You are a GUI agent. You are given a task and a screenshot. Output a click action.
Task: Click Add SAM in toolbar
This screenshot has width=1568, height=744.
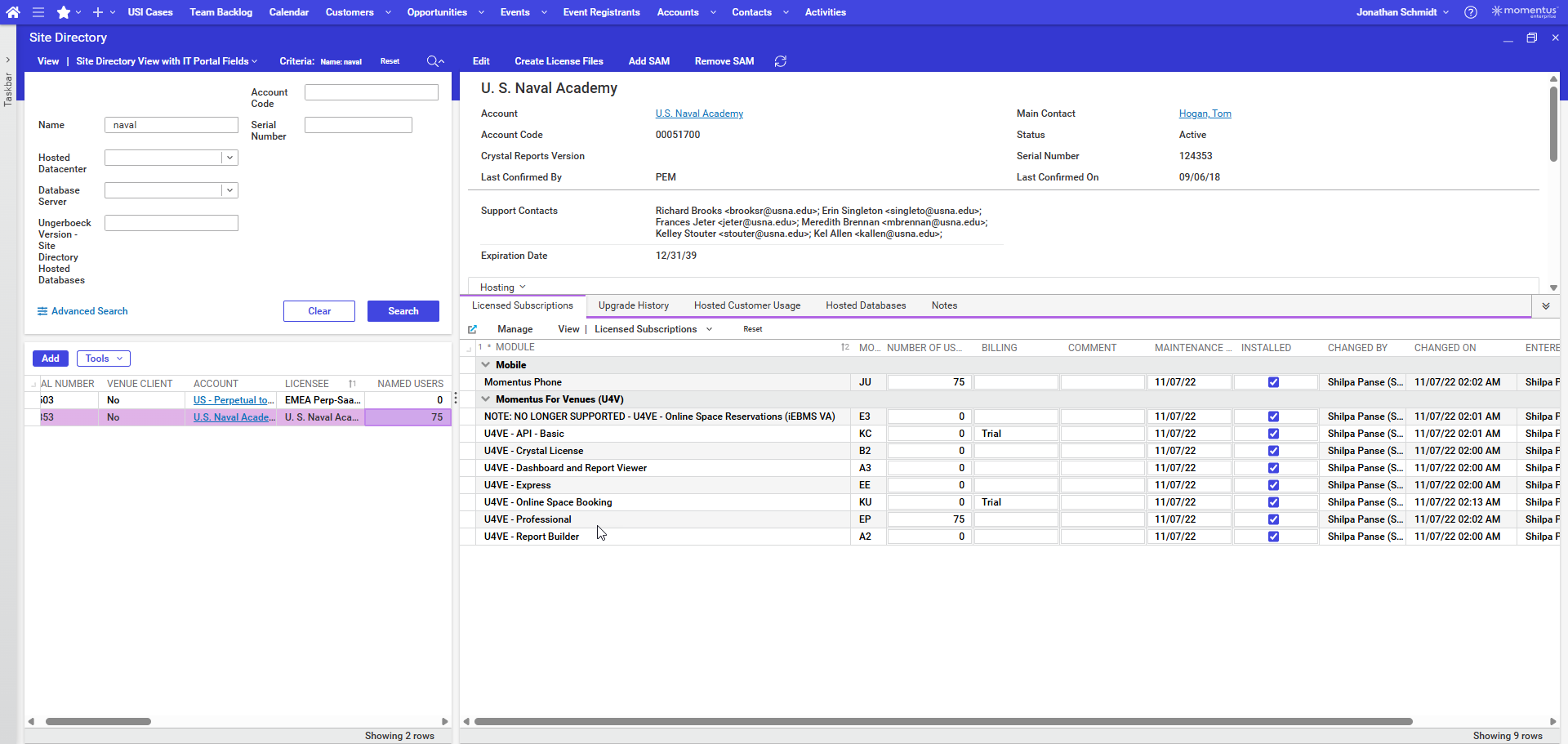point(649,61)
